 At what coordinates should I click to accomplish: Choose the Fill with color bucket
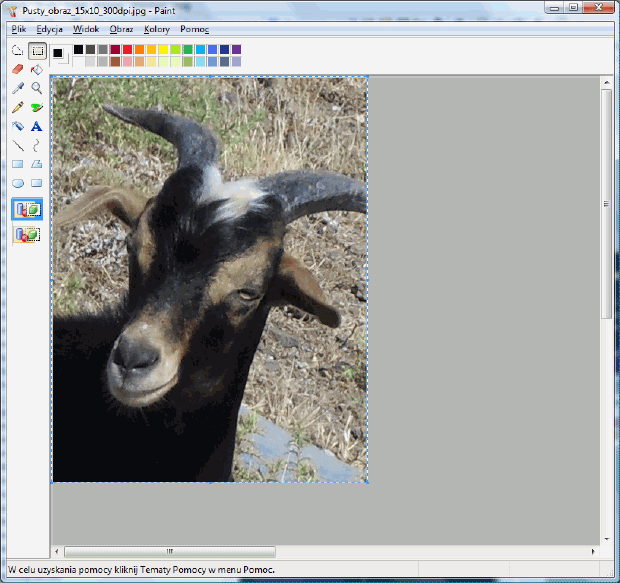[37, 69]
